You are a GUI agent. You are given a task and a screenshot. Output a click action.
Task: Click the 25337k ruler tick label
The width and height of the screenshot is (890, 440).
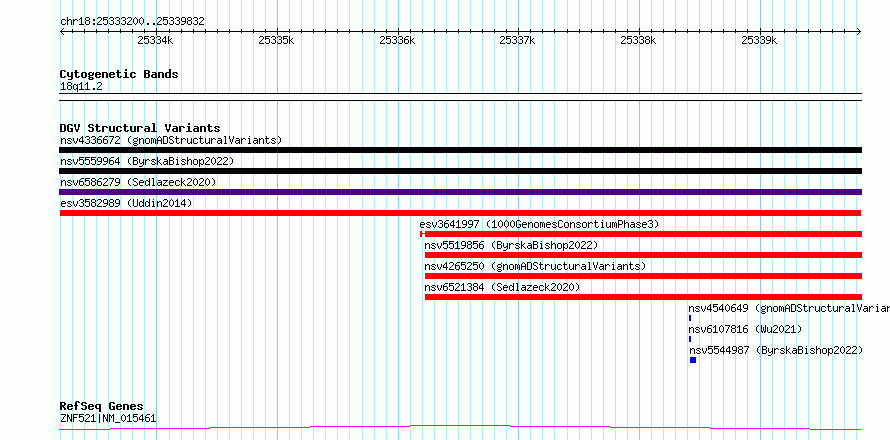click(x=518, y=40)
